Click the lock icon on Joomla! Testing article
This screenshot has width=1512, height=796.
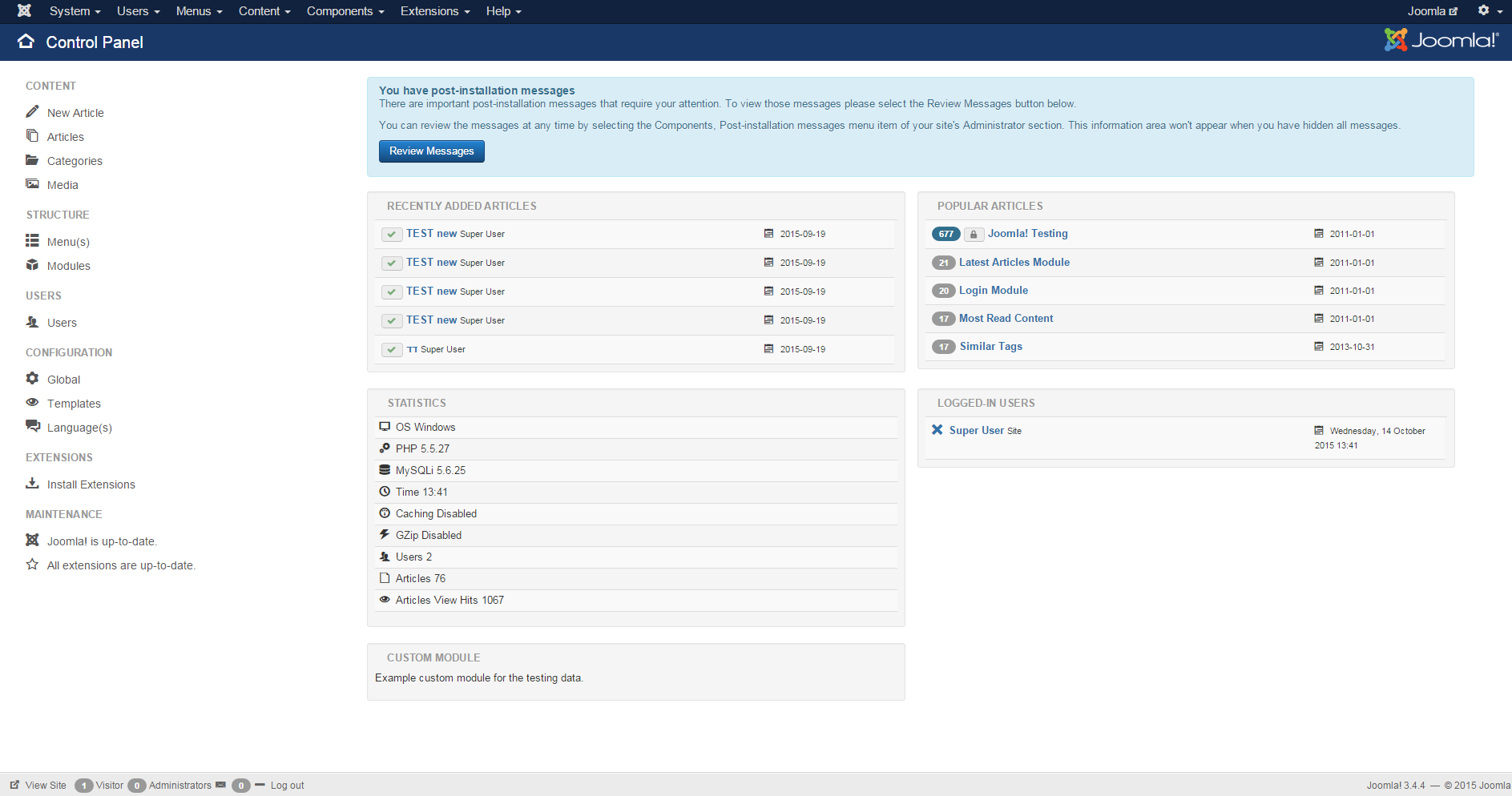[x=974, y=234]
